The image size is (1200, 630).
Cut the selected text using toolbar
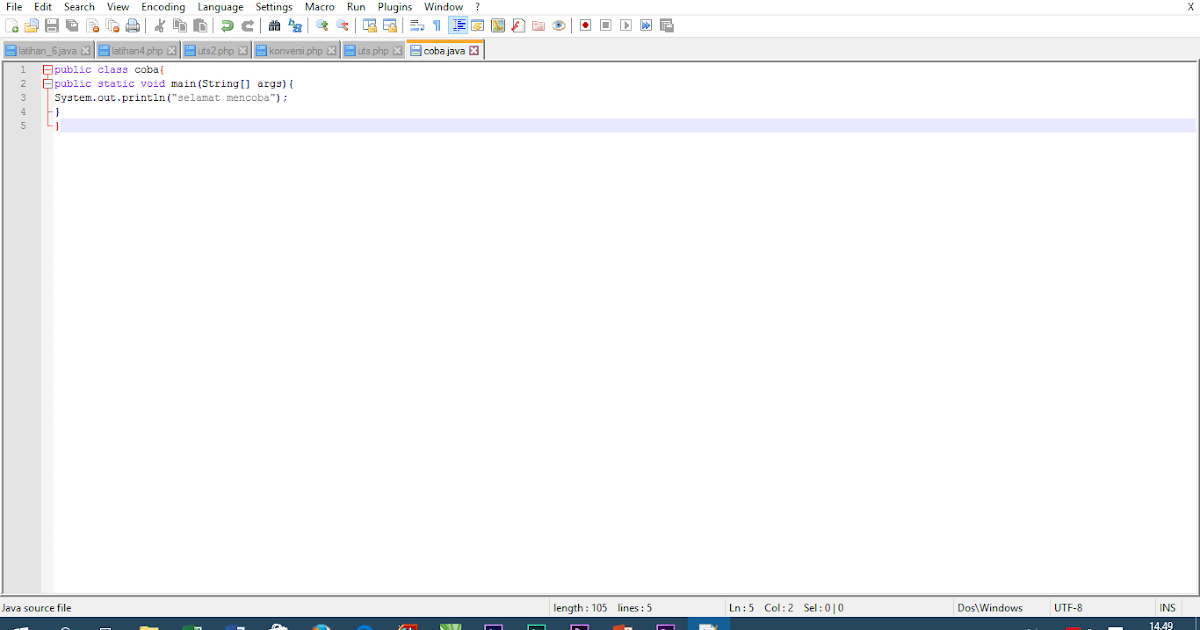coord(159,25)
